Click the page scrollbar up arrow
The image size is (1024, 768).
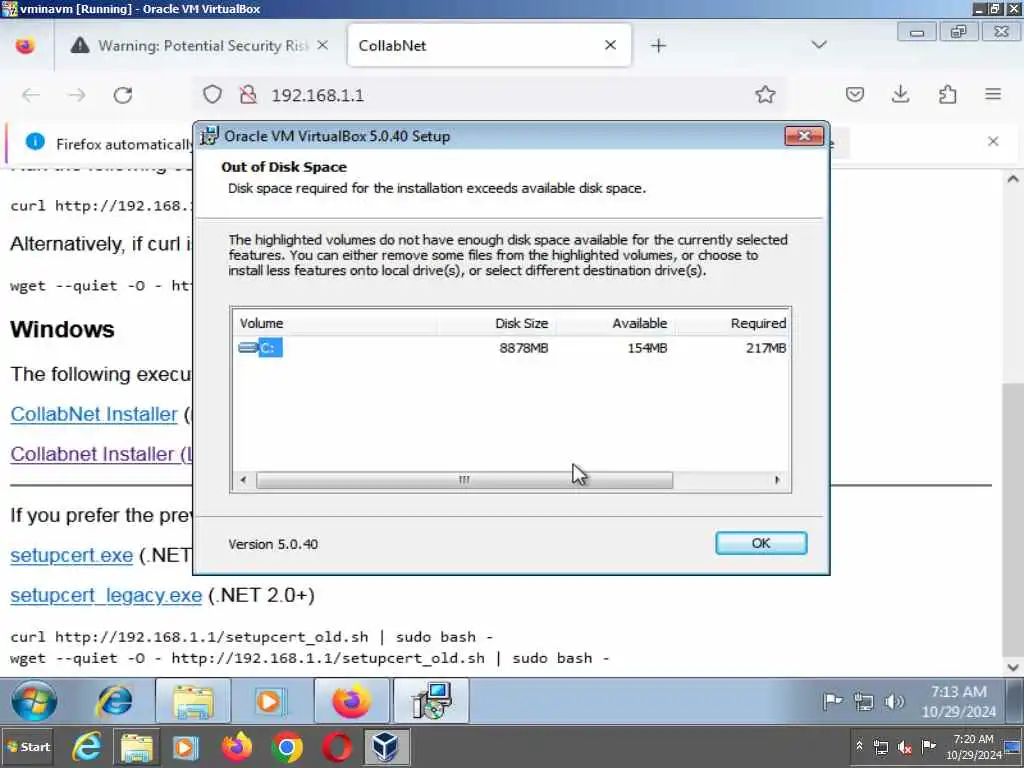coord(1013,179)
